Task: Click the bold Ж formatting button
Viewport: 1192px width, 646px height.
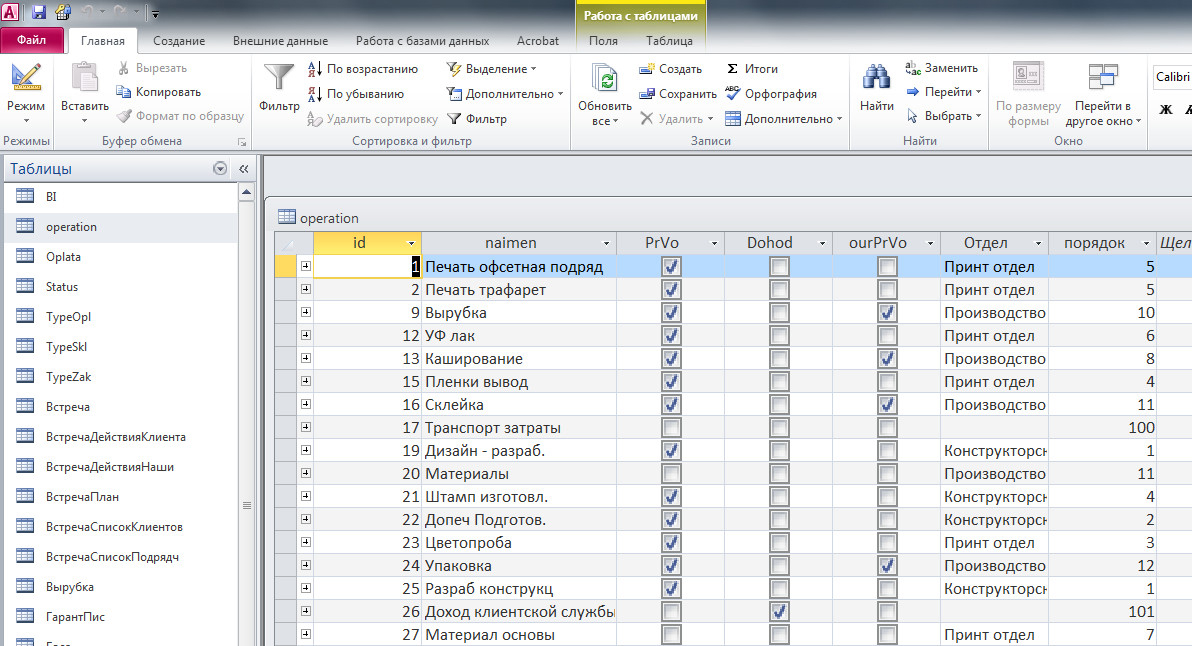Action: (x=1165, y=109)
